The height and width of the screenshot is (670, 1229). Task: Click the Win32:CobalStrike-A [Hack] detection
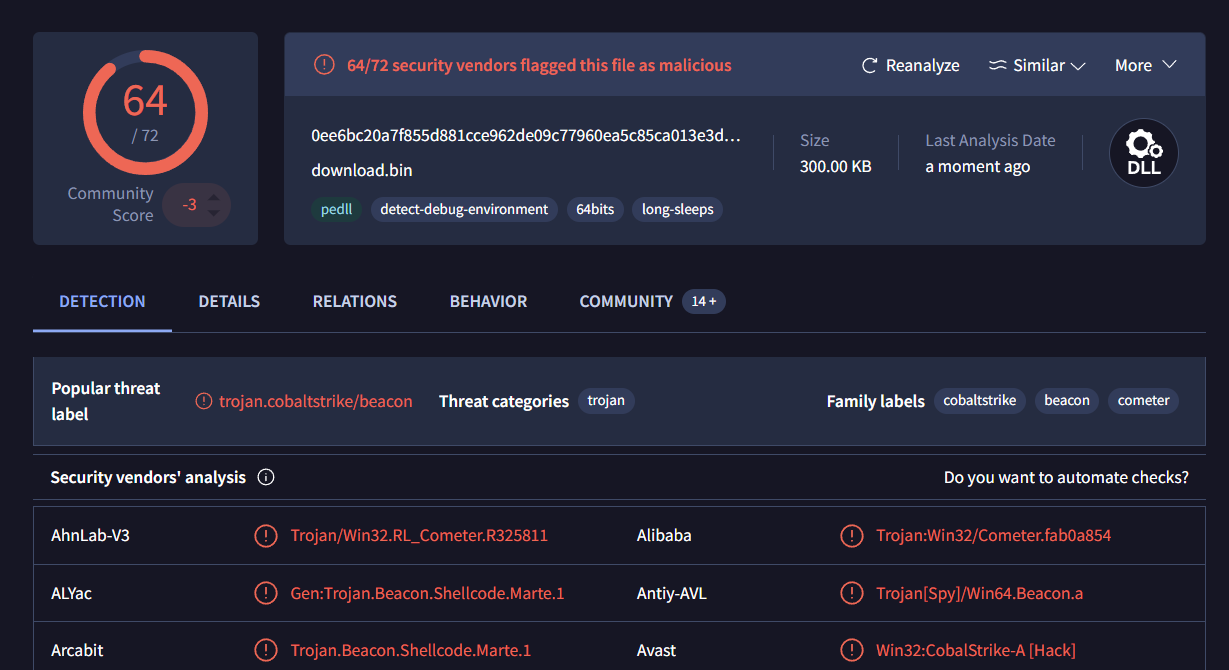(x=976, y=650)
